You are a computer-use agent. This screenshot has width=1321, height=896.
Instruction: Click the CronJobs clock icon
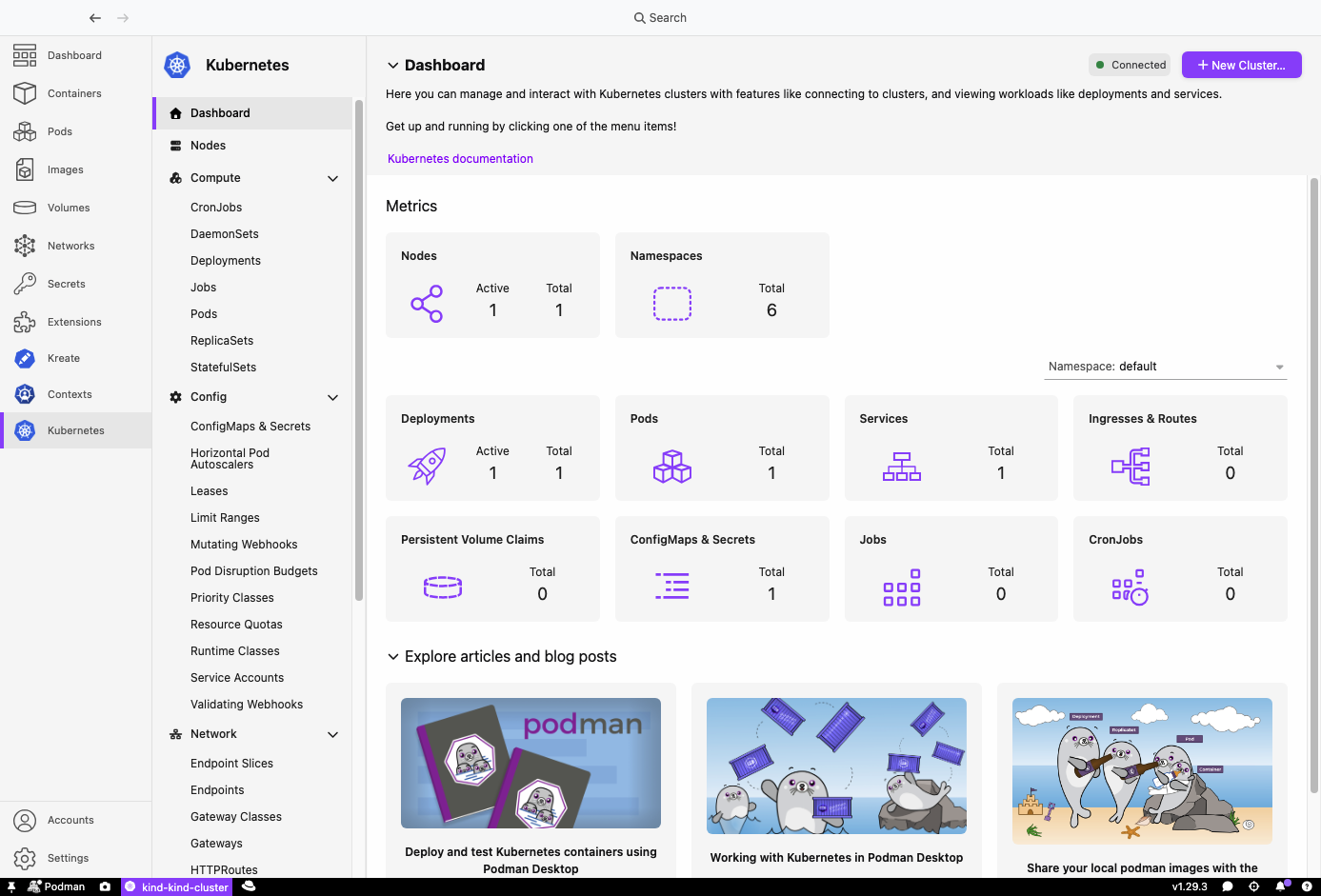[1131, 587]
